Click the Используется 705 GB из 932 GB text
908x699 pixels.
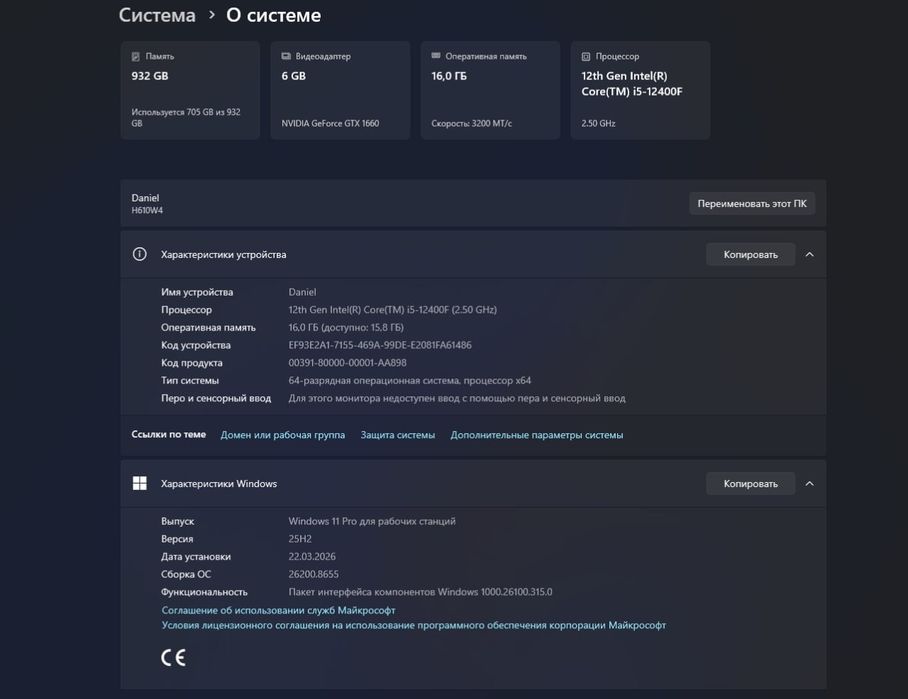(186, 118)
